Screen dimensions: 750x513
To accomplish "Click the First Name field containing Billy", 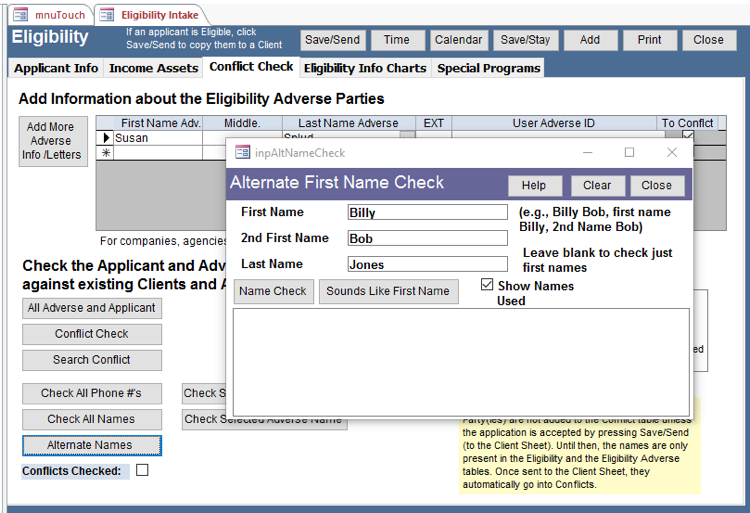I will [428, 212].
